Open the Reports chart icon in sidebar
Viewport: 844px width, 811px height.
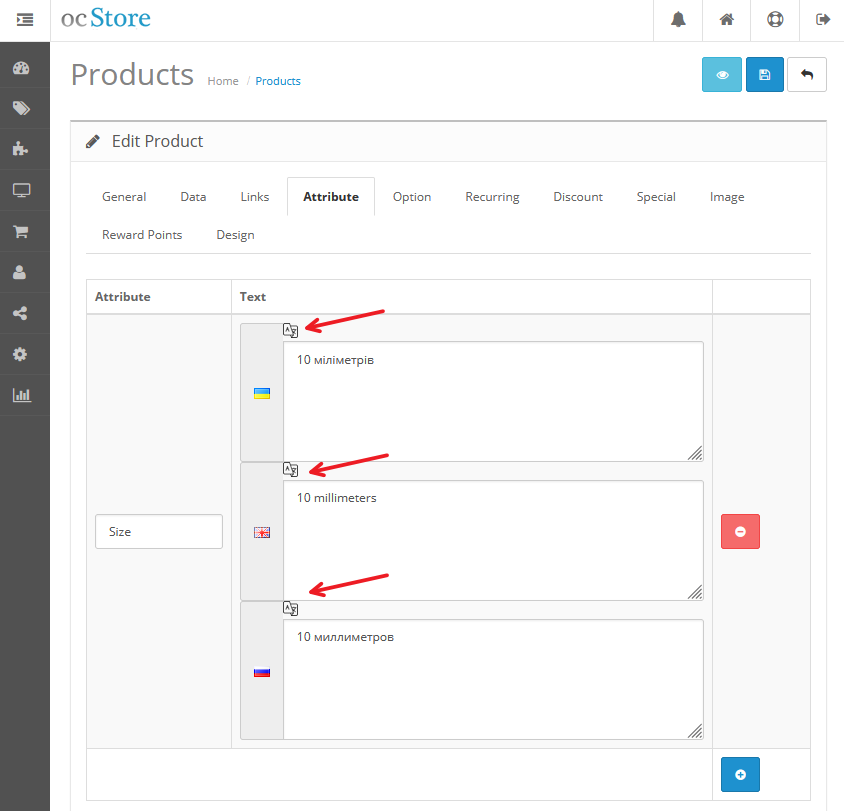pyautogui.click(x=21, y=395)
